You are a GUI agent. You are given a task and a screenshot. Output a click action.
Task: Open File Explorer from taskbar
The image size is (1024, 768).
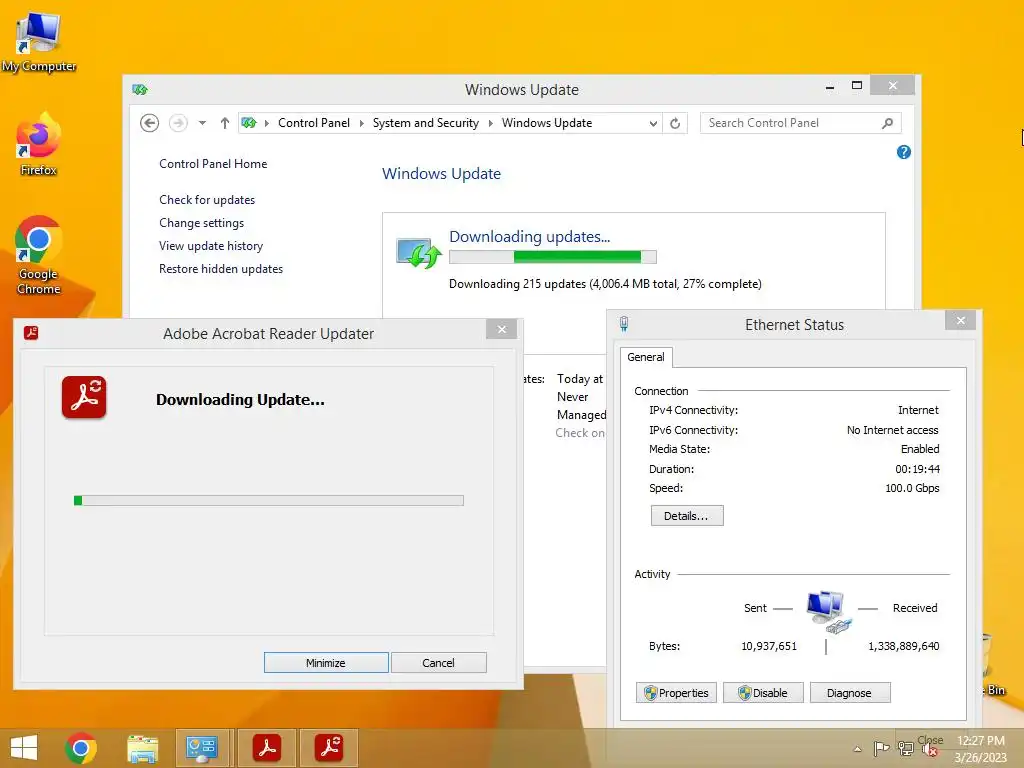[x=142, y=748]
